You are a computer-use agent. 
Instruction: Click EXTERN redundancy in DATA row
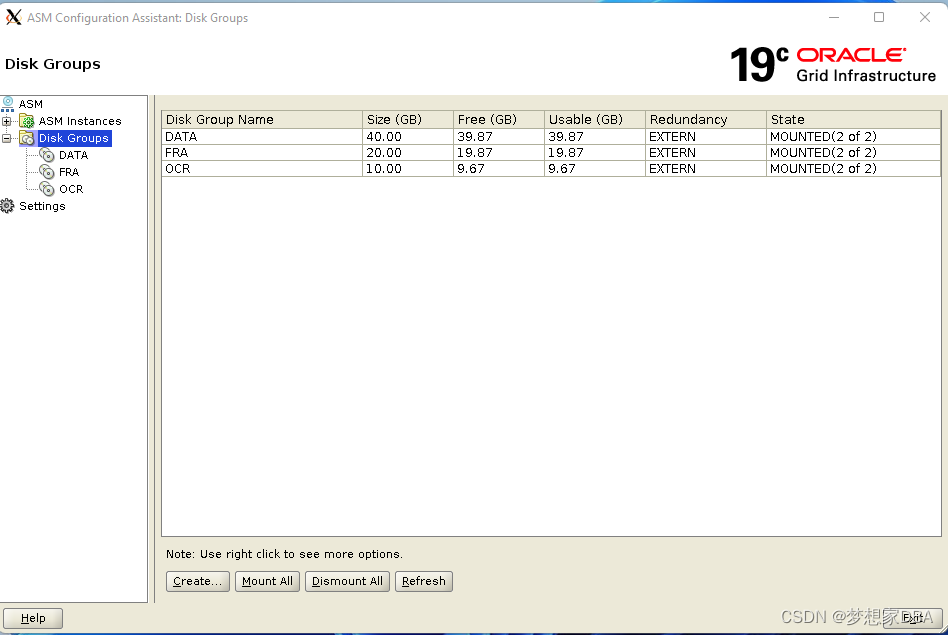click(672, 137)
